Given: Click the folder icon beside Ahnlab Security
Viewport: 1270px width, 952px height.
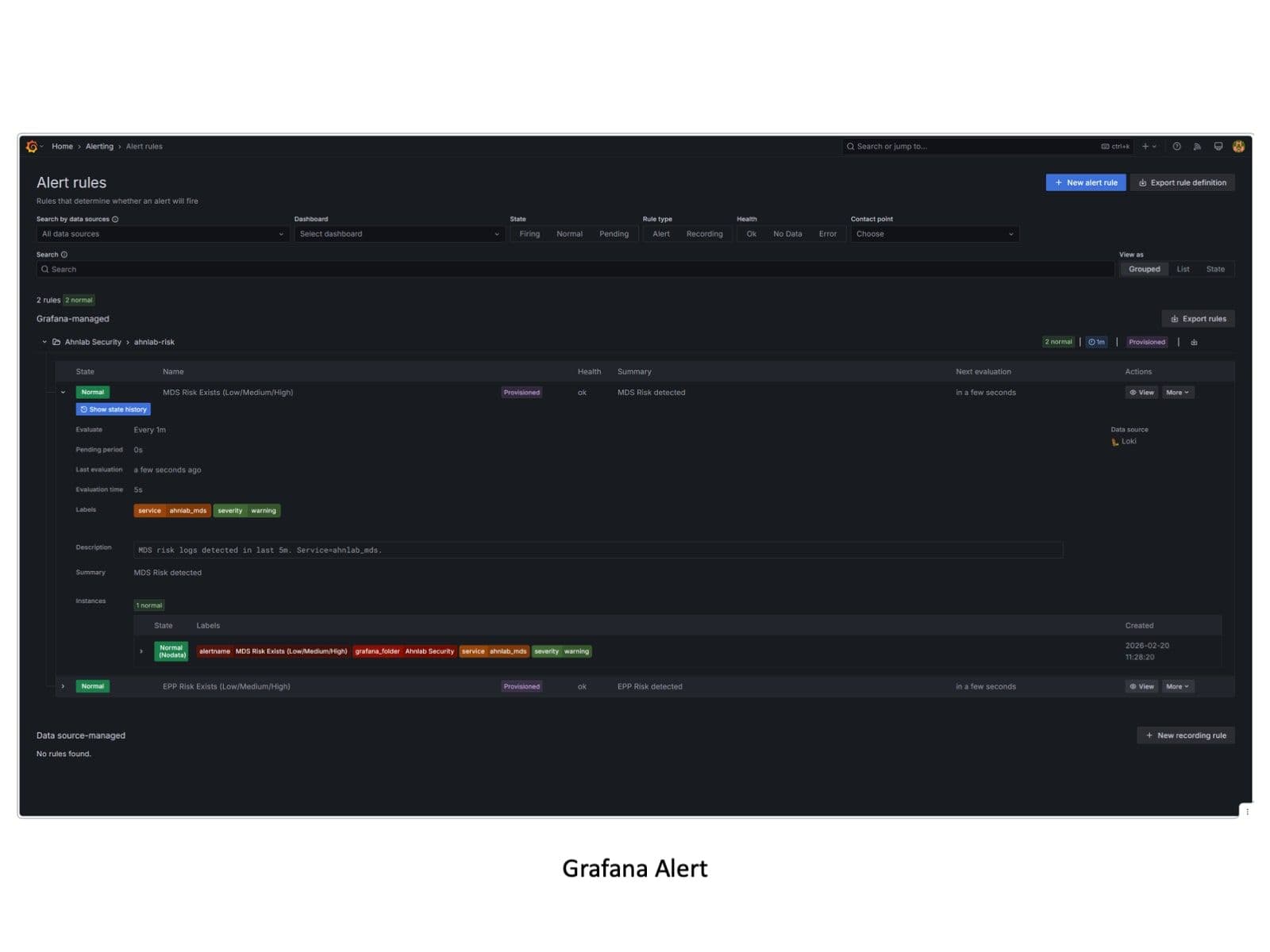Looking at the screenshot, I should click(x=56, y=343).
